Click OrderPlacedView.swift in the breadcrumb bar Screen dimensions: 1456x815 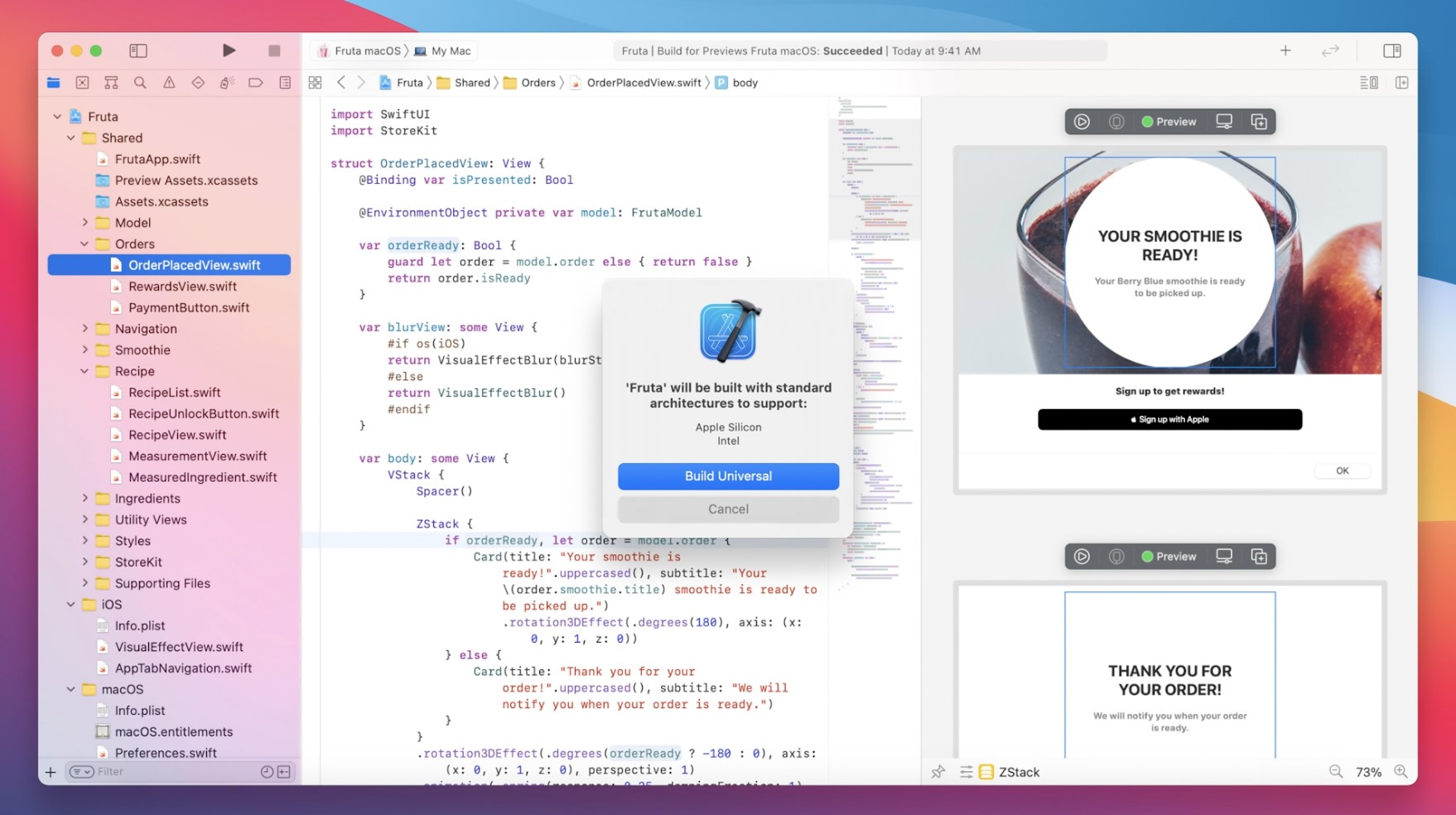pyautogui.click(x=643, y=83)
